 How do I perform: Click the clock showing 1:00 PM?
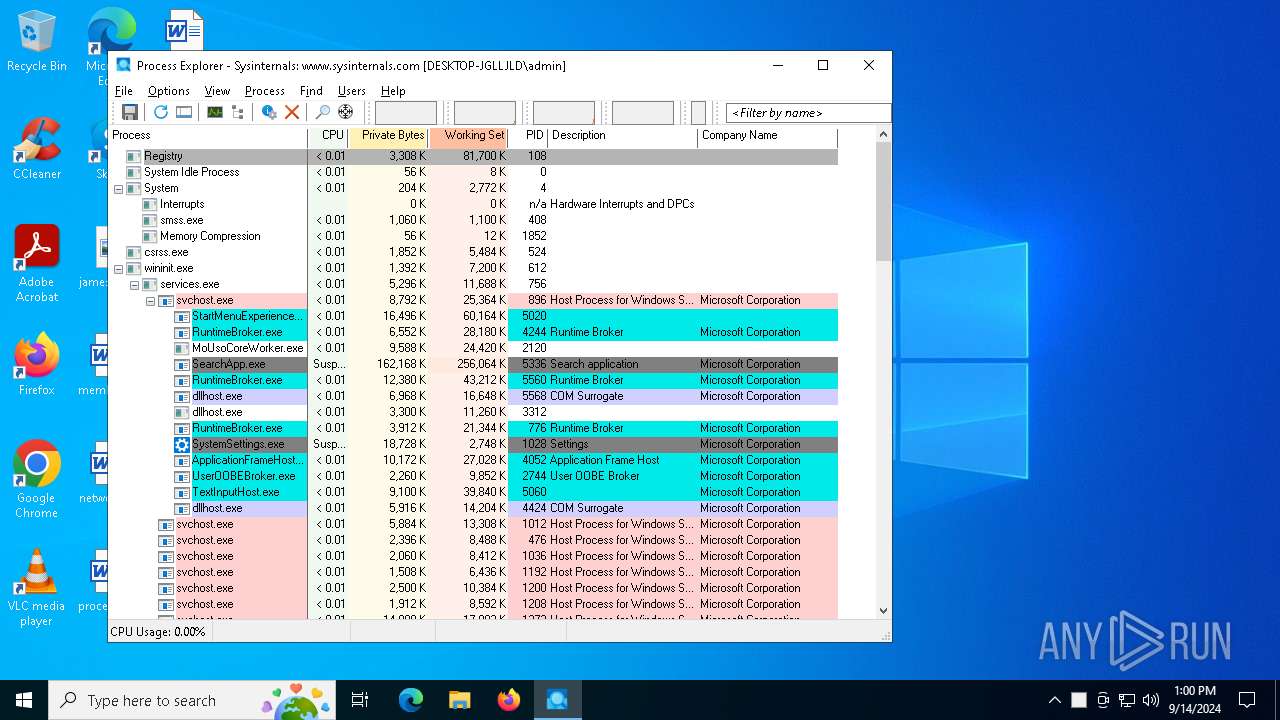[1194, 691]
